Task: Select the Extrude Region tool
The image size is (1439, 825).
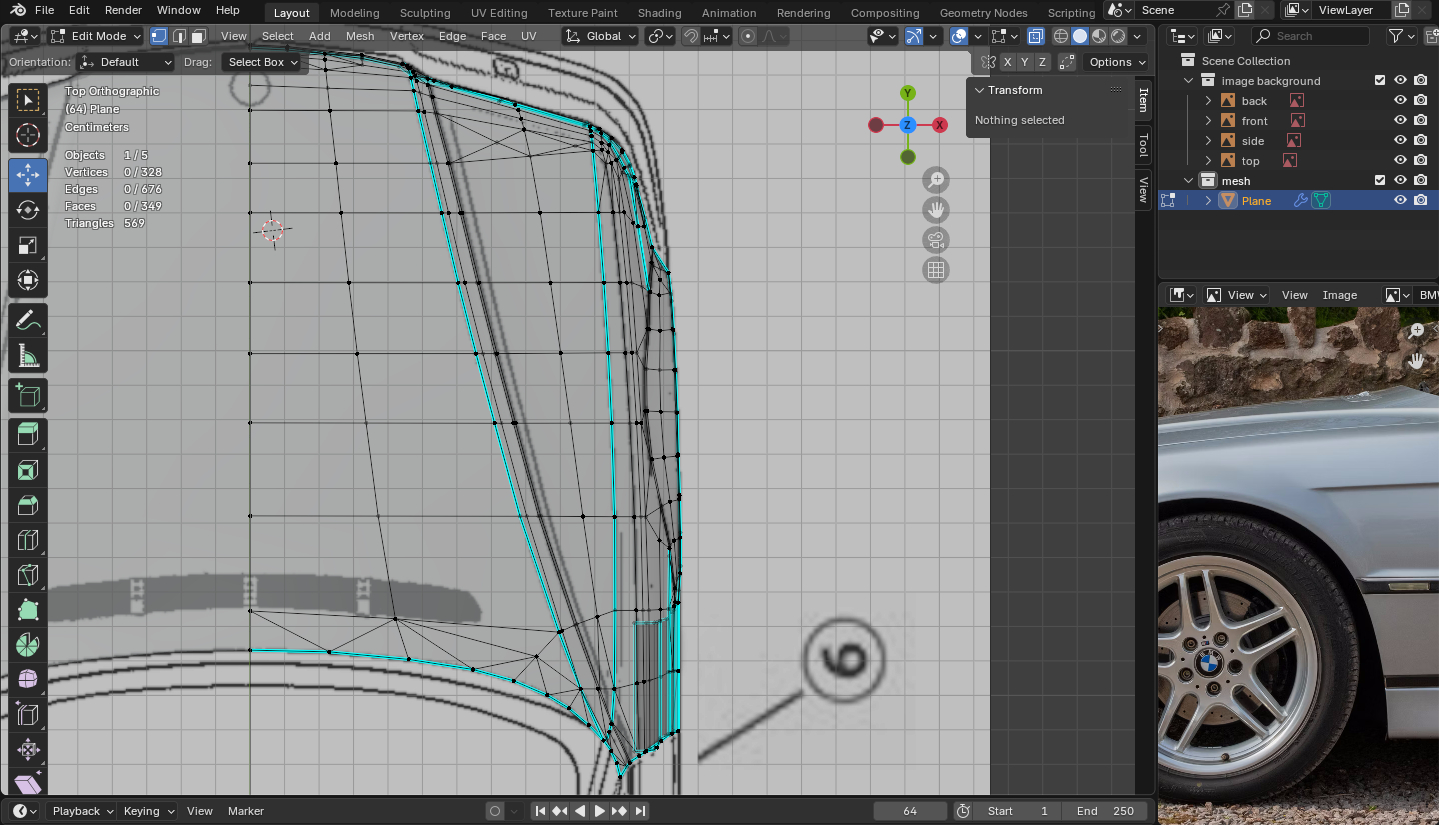Action: point(28,434)
